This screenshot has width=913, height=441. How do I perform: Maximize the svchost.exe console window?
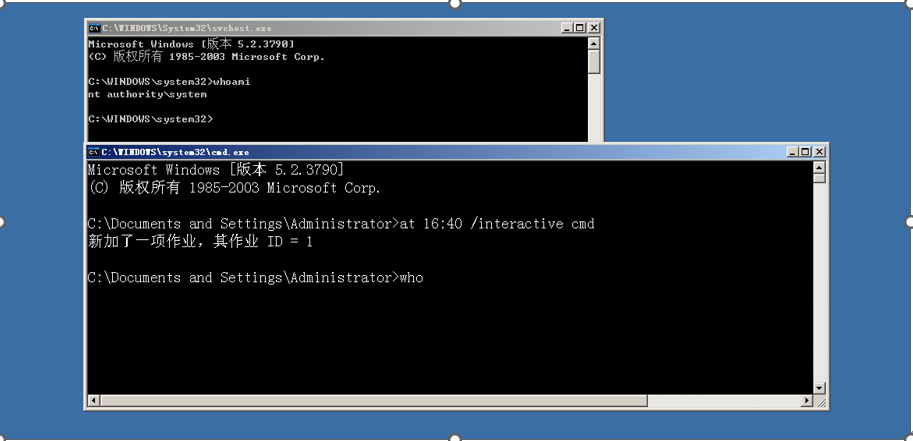[580, 28]
